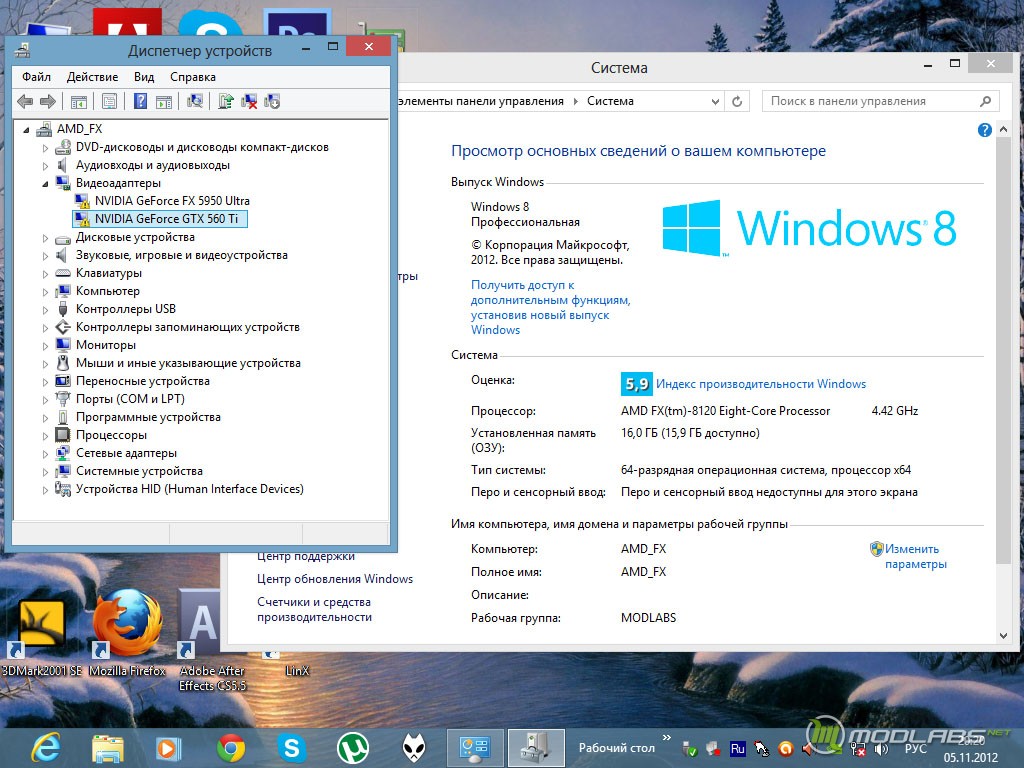Screen dimensions: 1024x768
Task: Switch to Device Manager taskbar button
Action: 536,748
